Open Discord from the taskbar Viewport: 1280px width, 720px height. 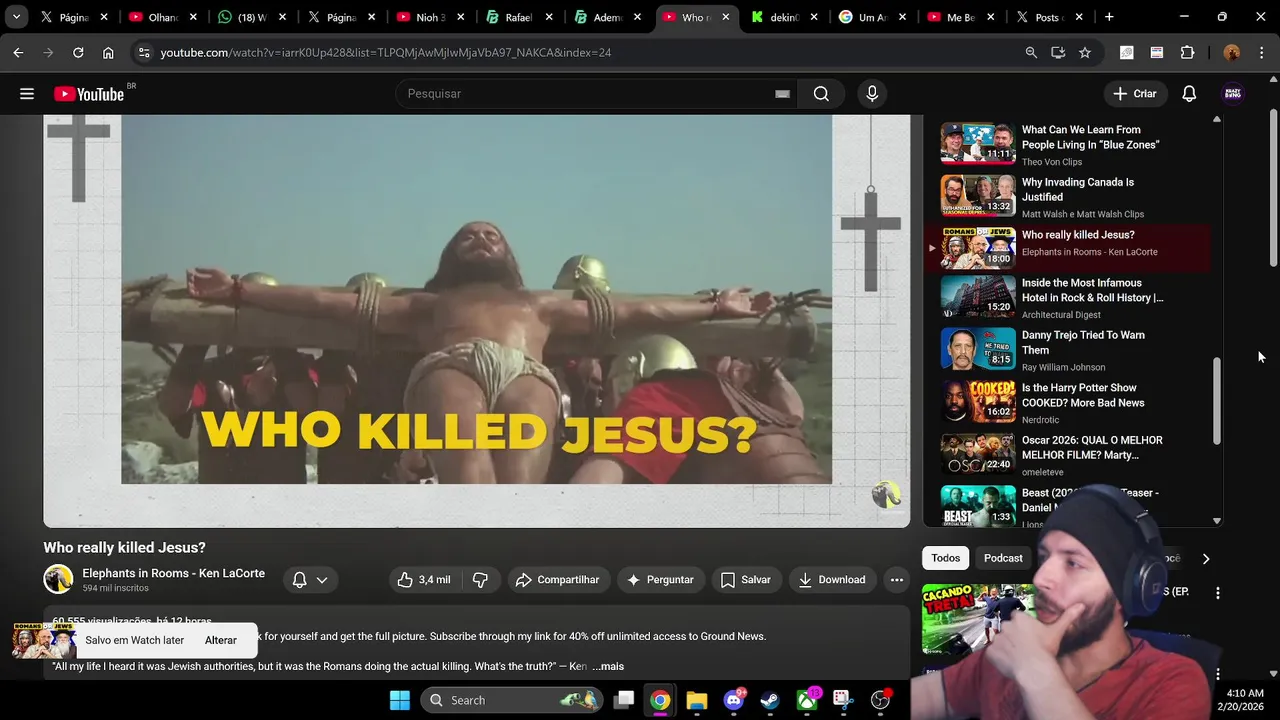pyautogui.click(x=734, y=700)
